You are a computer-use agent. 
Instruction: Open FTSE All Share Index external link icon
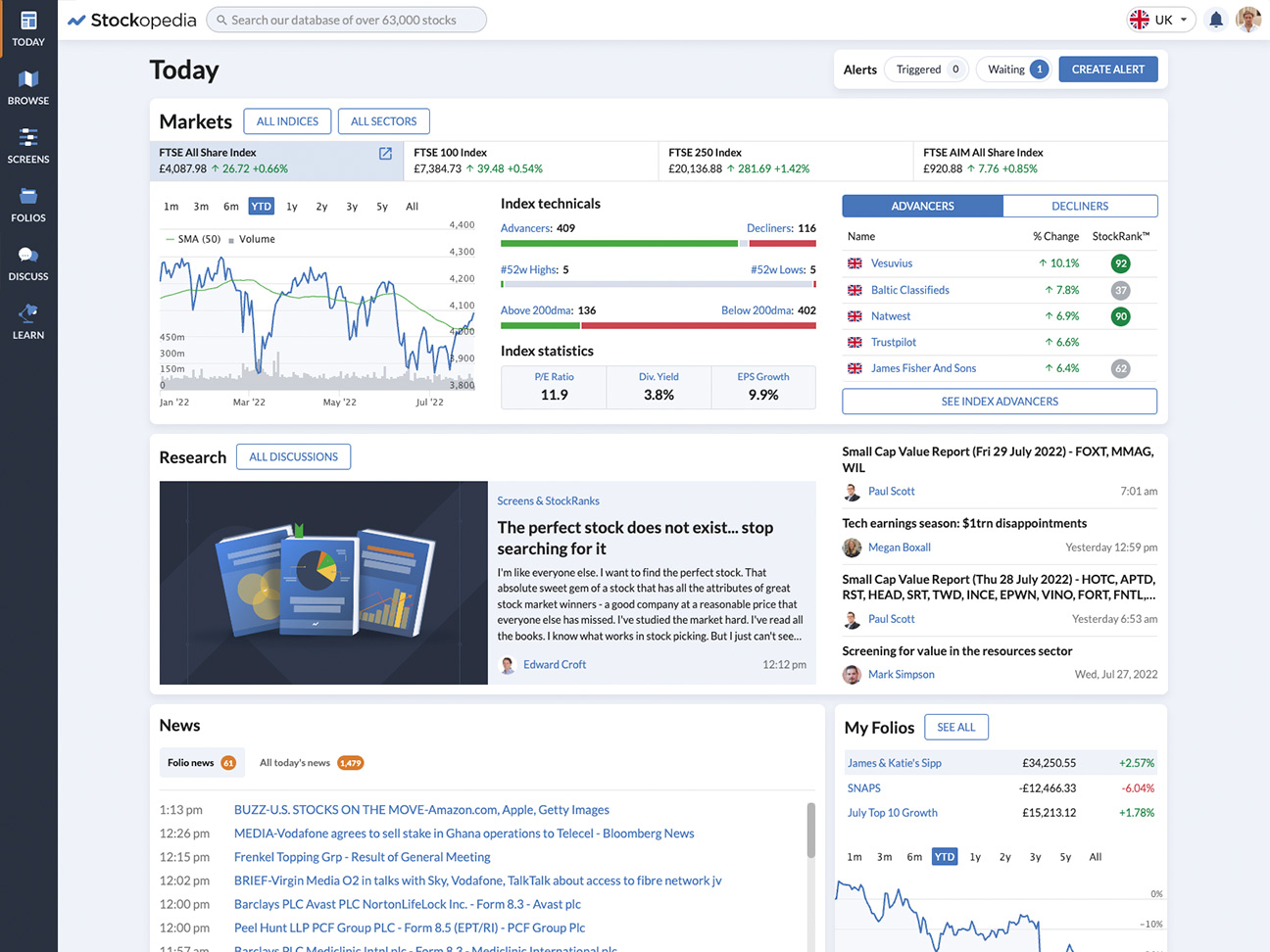(x=385, y=154)
